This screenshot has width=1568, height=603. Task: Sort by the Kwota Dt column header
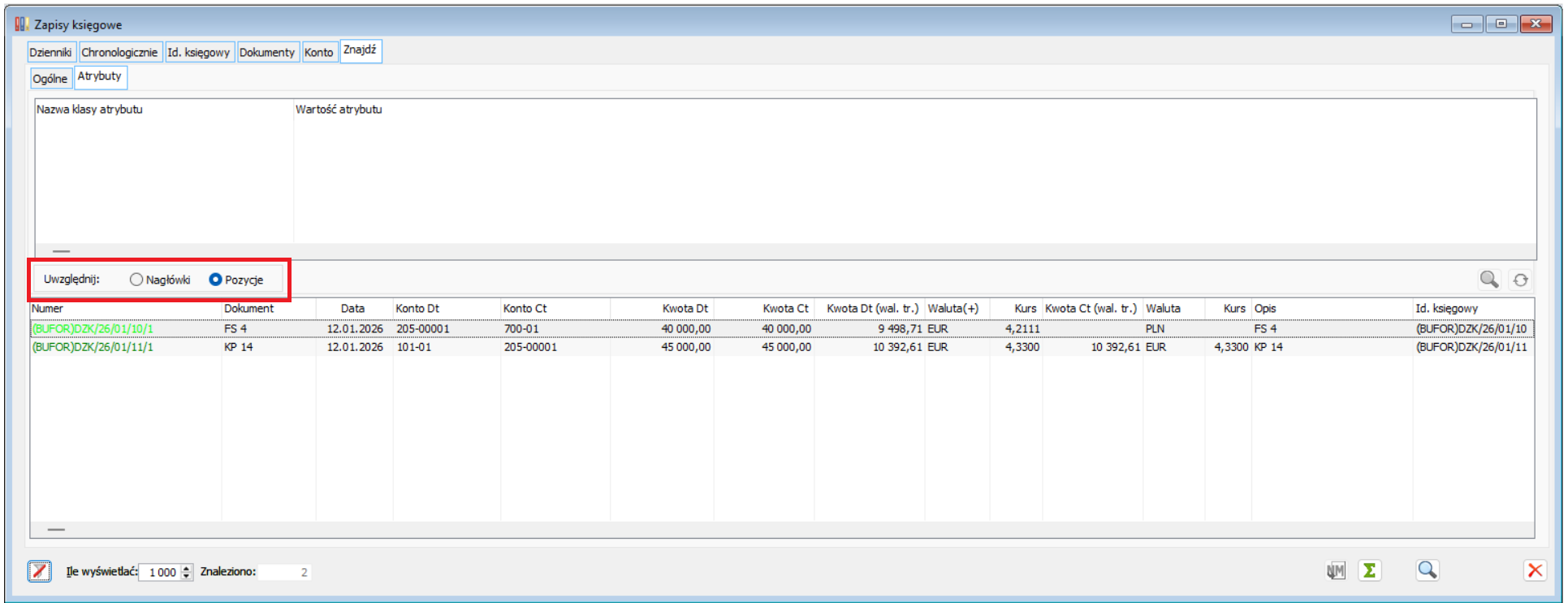click(685, 309)
